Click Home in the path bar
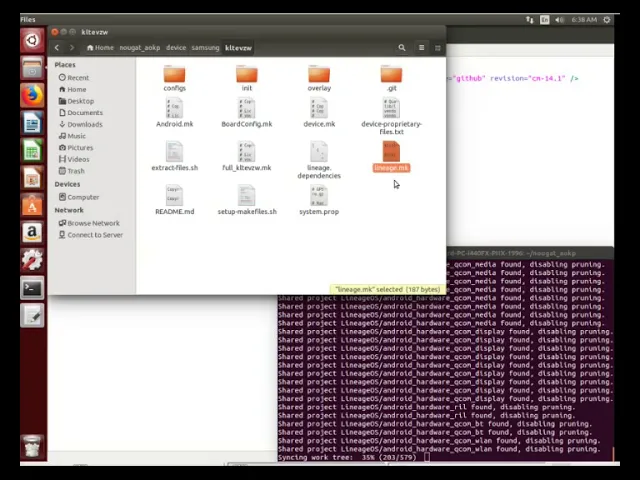Screen dimensions: 640x480 click(100, 48)
